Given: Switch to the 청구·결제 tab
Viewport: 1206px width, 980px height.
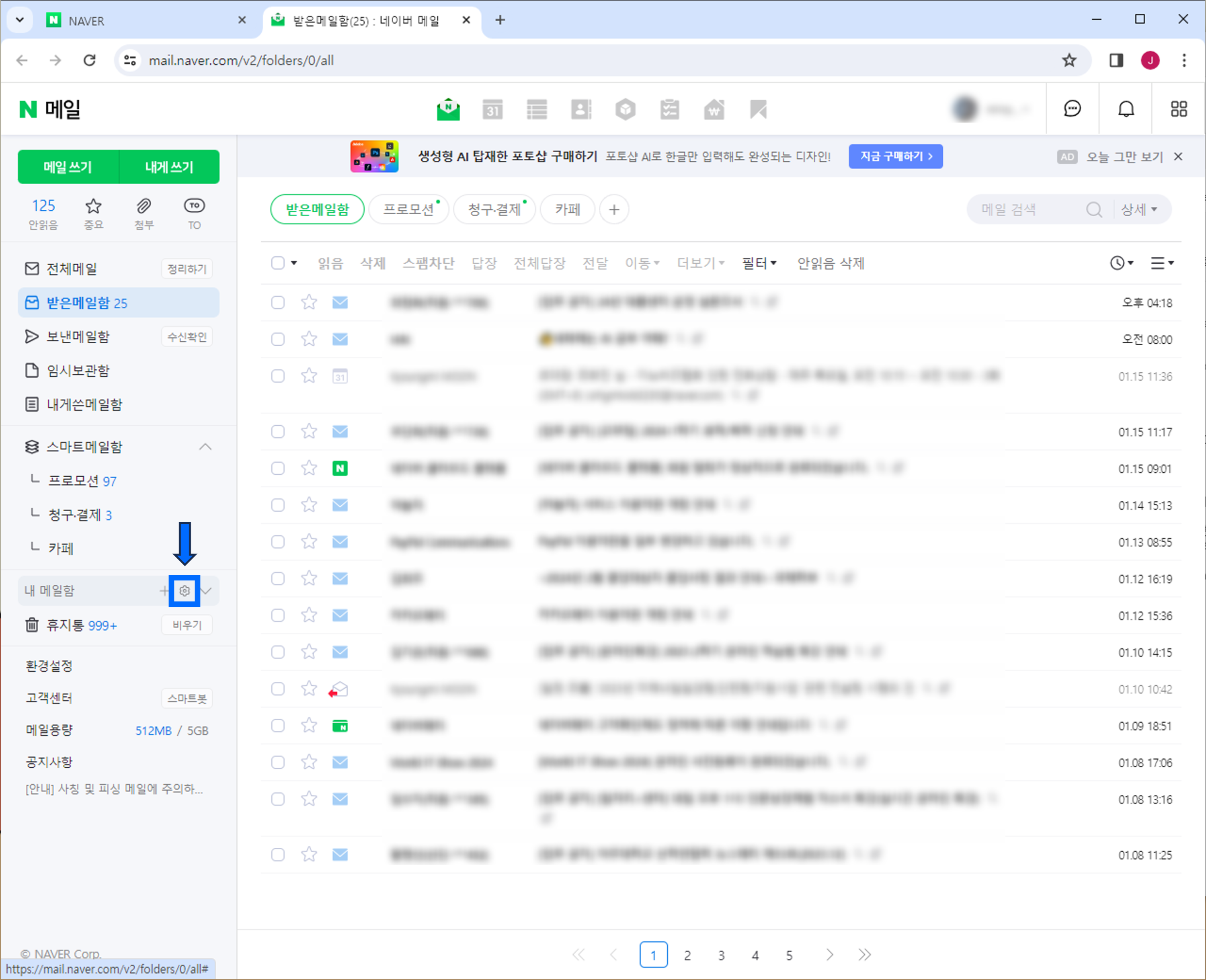Looking at the screenshot, I should [x=494, y=209].
